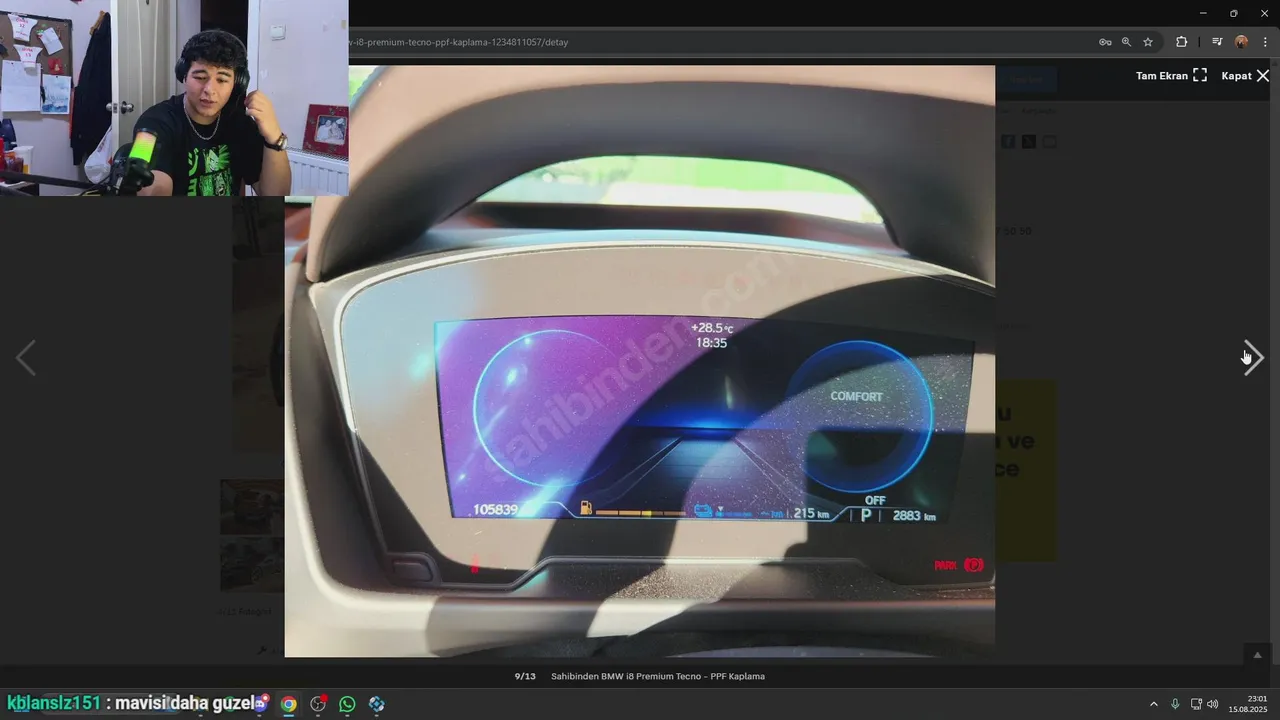Open Google Chrome from the taskbar
Screen dimensions: 1280x720
pos(288,704)
